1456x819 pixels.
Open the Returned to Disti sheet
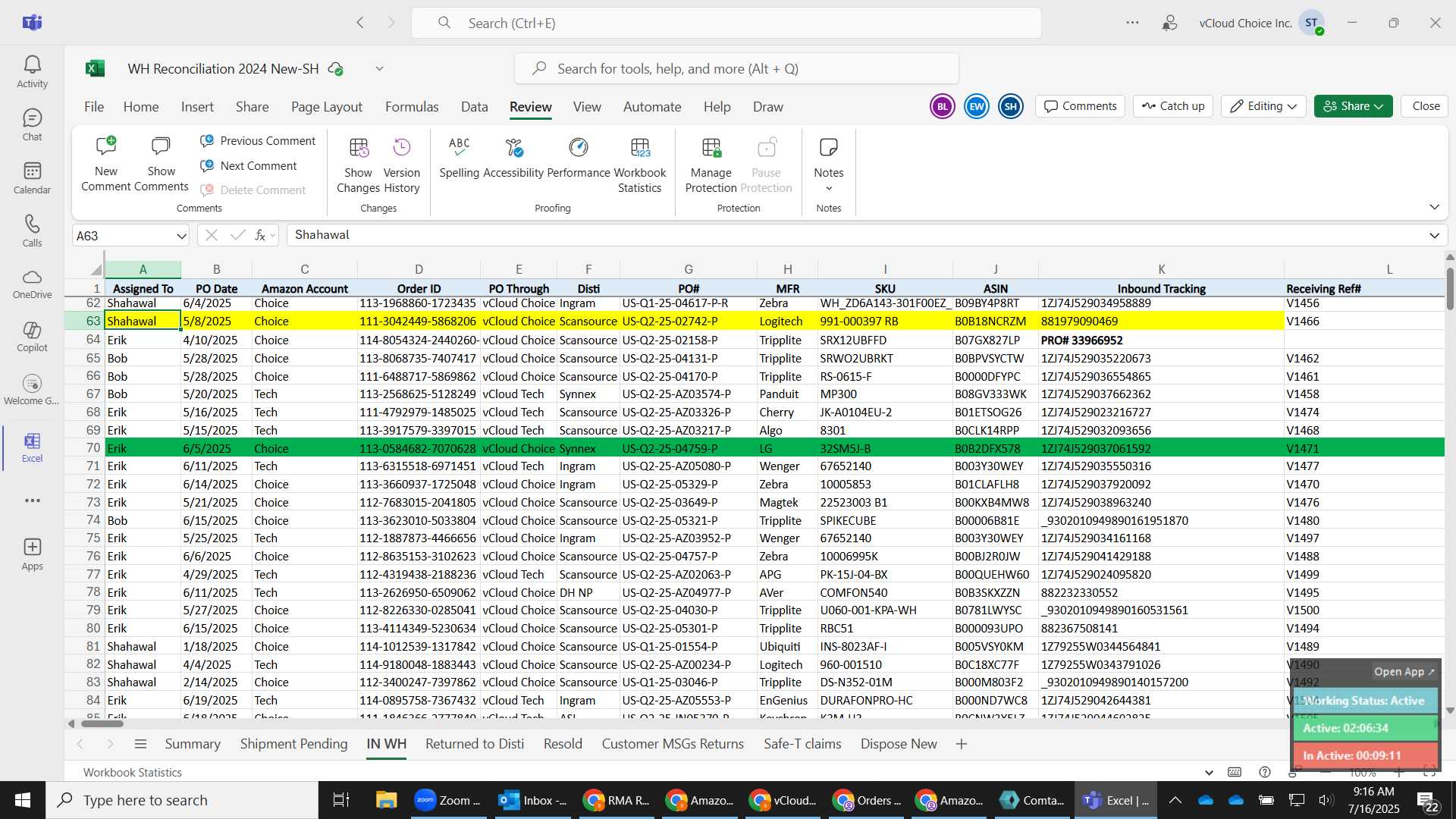tap(475, 744)
